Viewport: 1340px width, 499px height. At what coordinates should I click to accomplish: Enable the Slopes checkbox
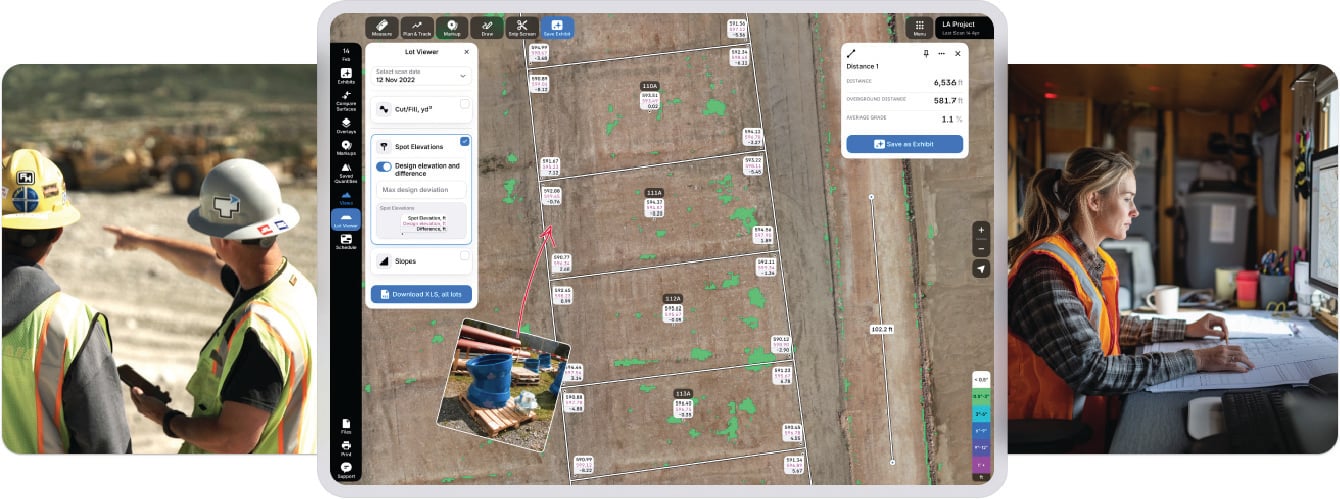464,256
